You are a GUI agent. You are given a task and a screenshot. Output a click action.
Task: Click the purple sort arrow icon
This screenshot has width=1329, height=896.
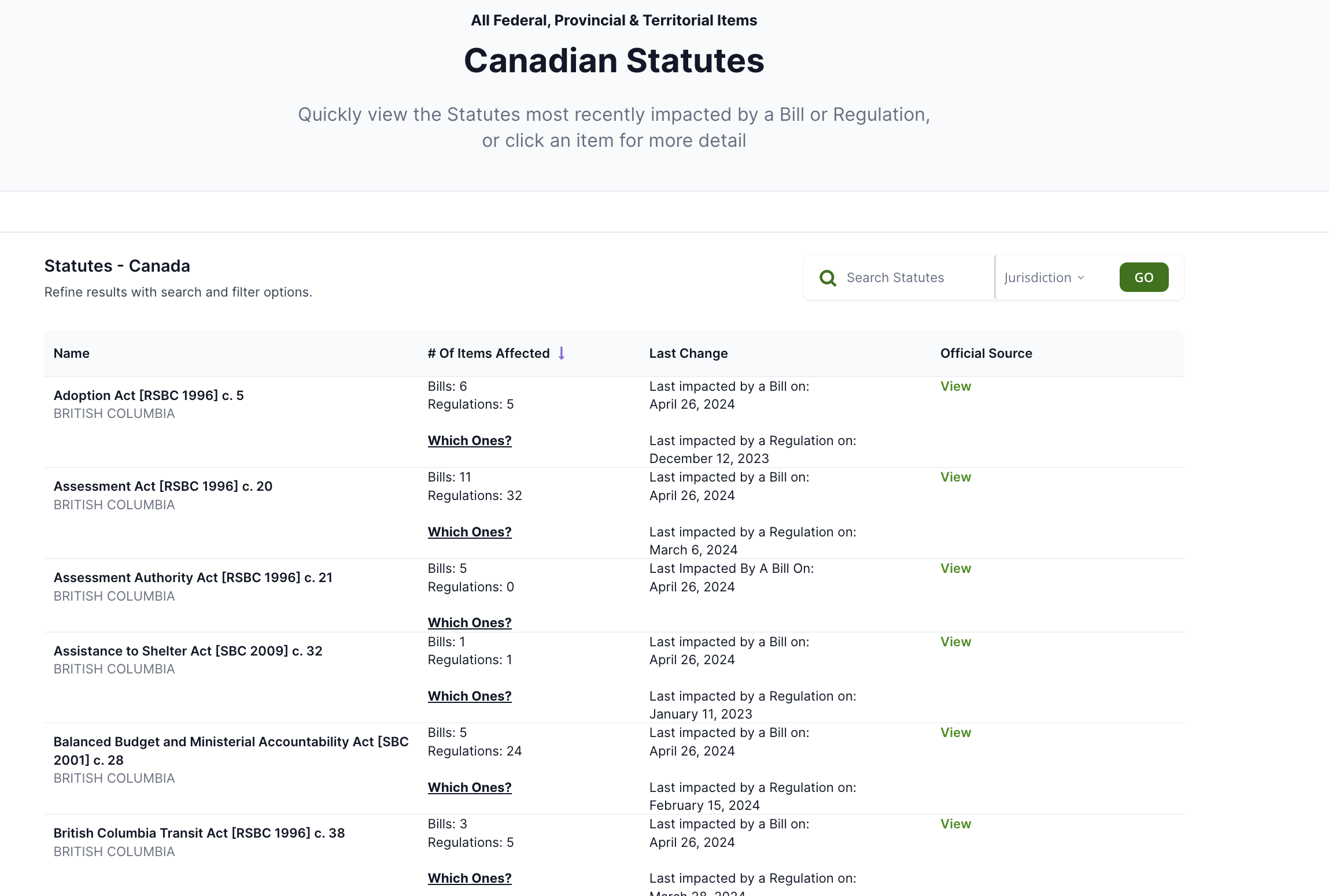(561, 353)
